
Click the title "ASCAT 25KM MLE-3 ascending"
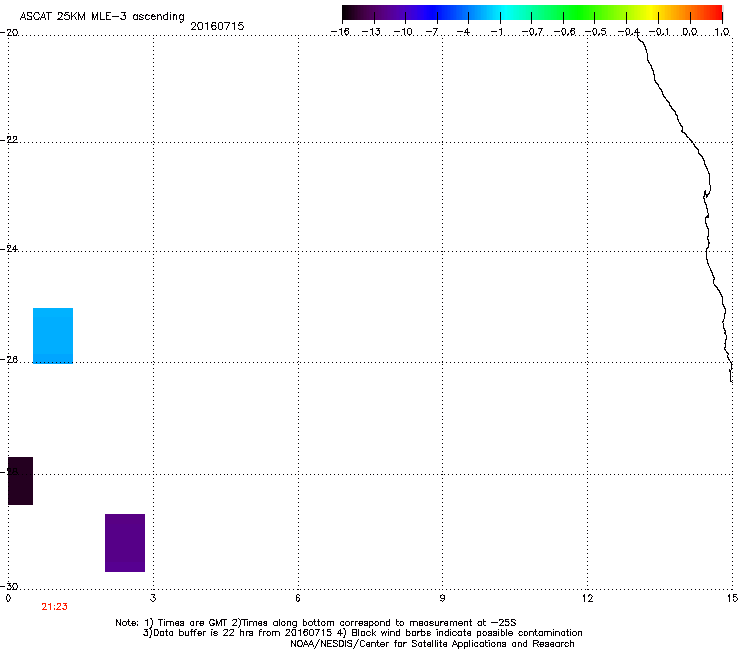pyautogui.click(x=102, y=16)
